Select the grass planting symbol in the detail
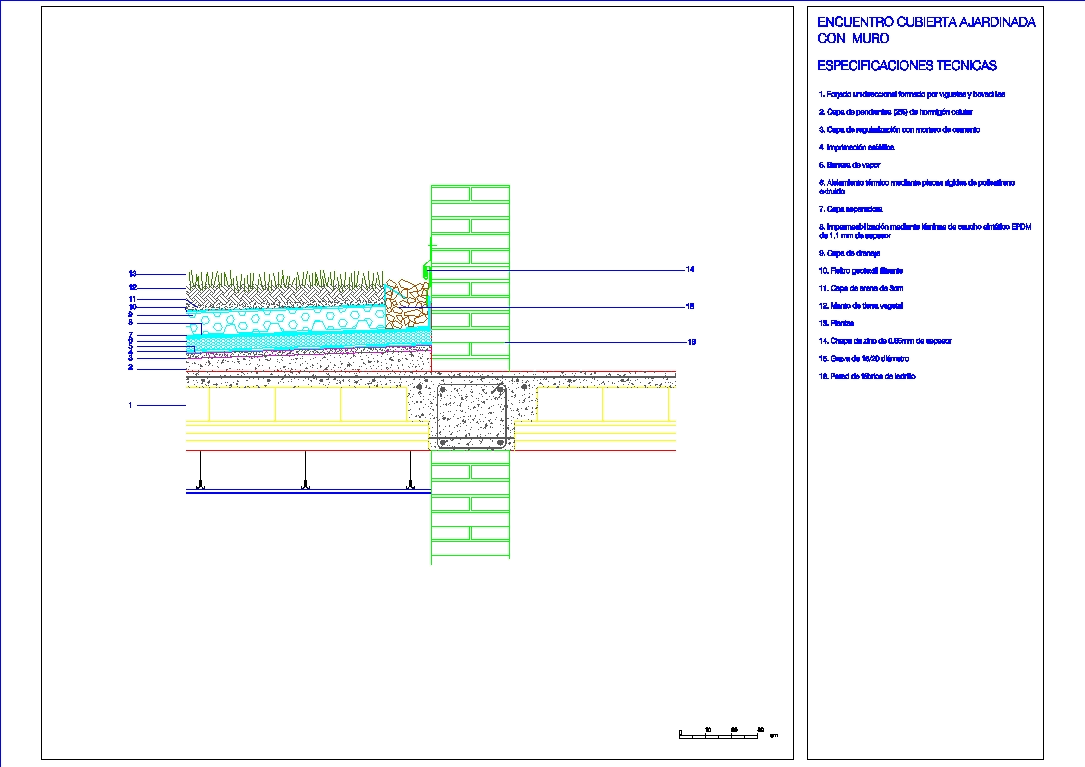This screenshot has height=767, width=1085. pyautogui.click(x=300, y=277)
